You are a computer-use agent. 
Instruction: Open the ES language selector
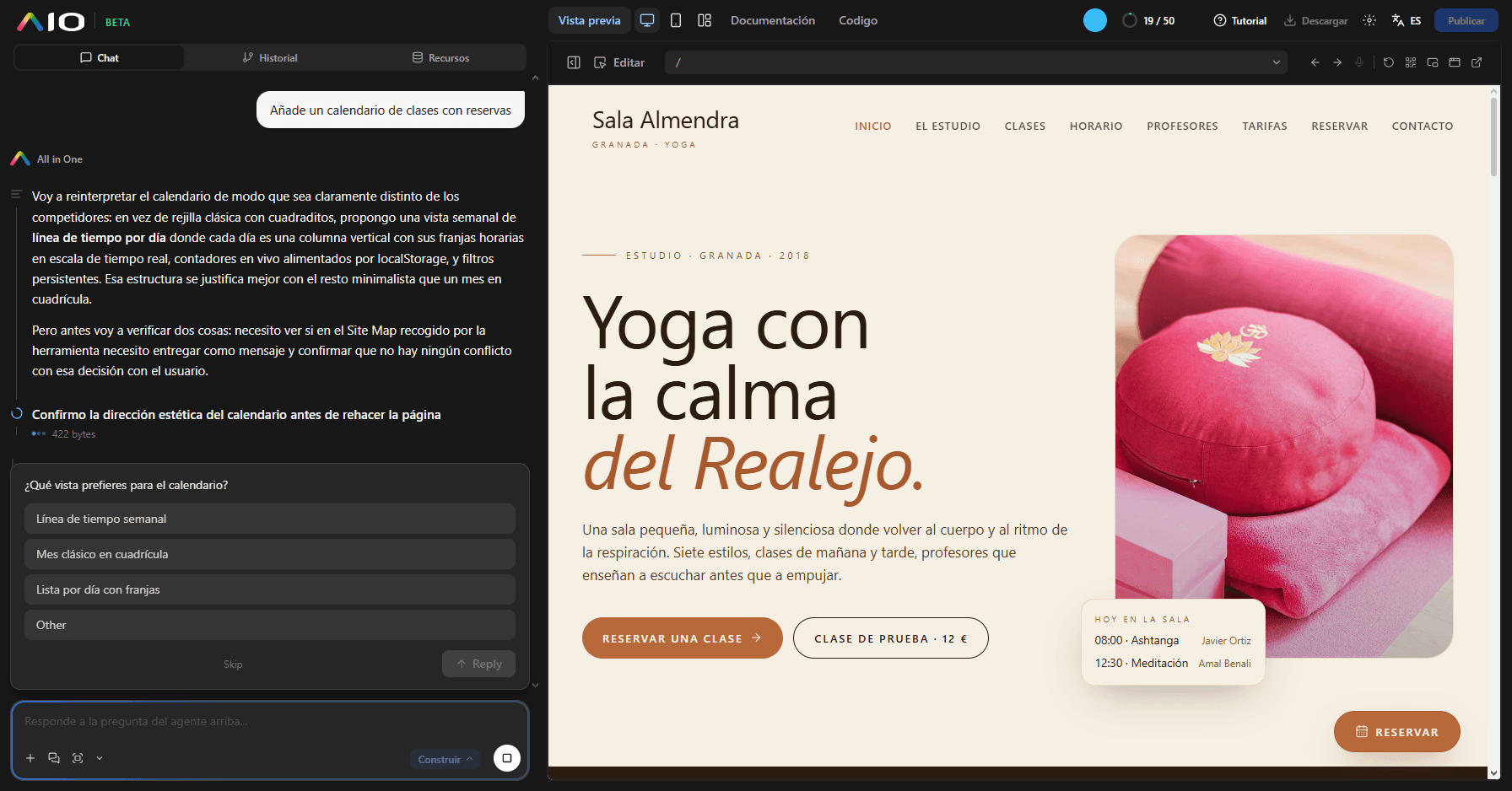[x=1407, y=20]
